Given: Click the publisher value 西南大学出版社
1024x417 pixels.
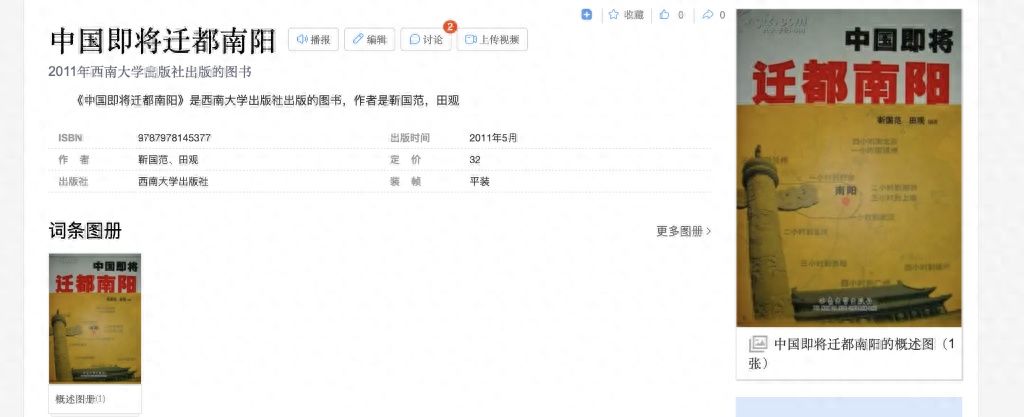Looking at the screenshot, I should 173,182.
